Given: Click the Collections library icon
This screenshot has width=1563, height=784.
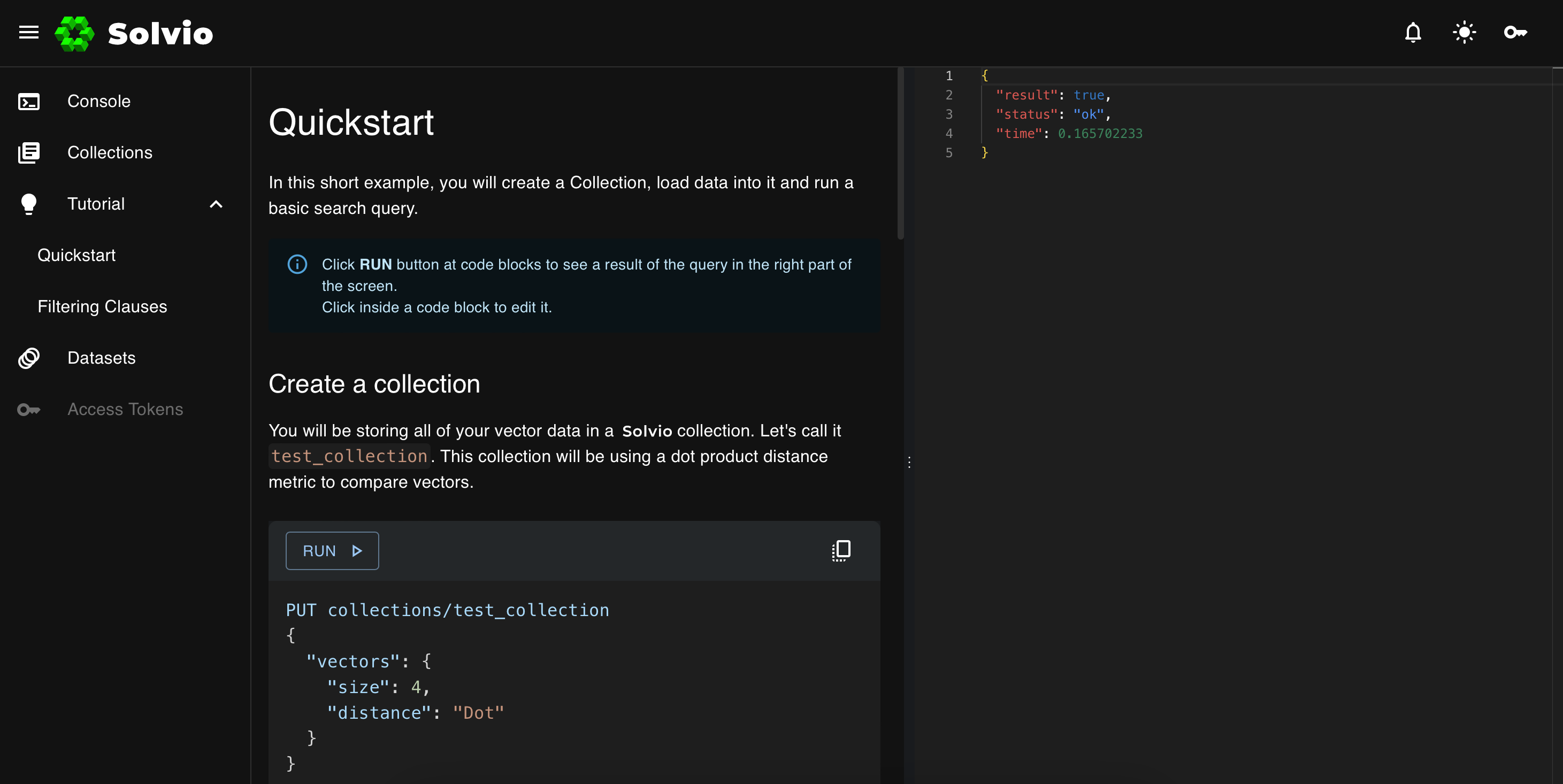Looking at the screenshot, I should tap(28, 152).
